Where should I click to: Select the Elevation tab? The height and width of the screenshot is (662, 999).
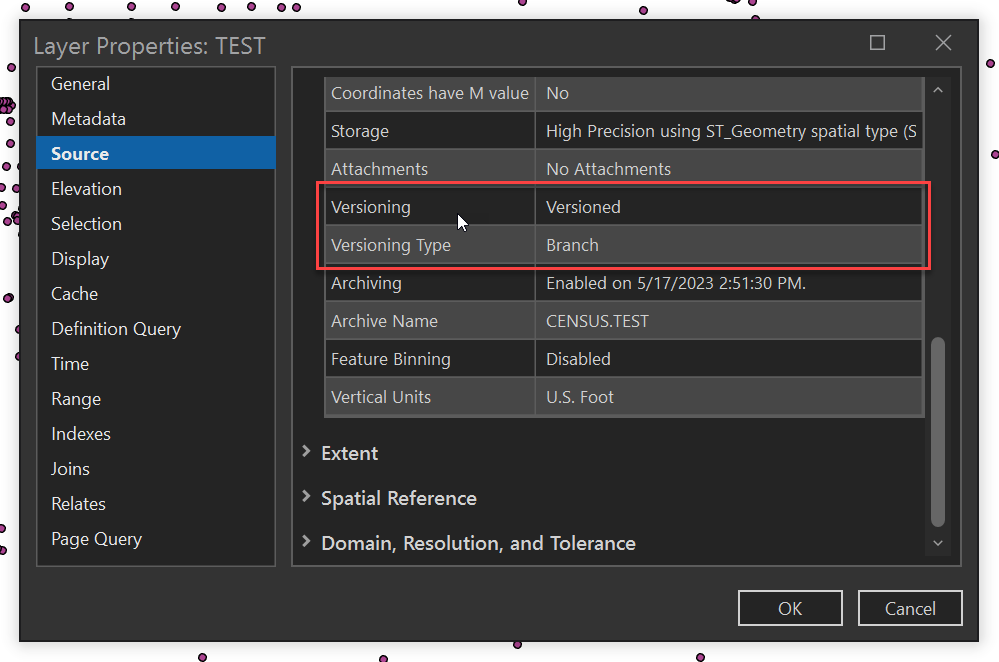[x=87, y=189]
